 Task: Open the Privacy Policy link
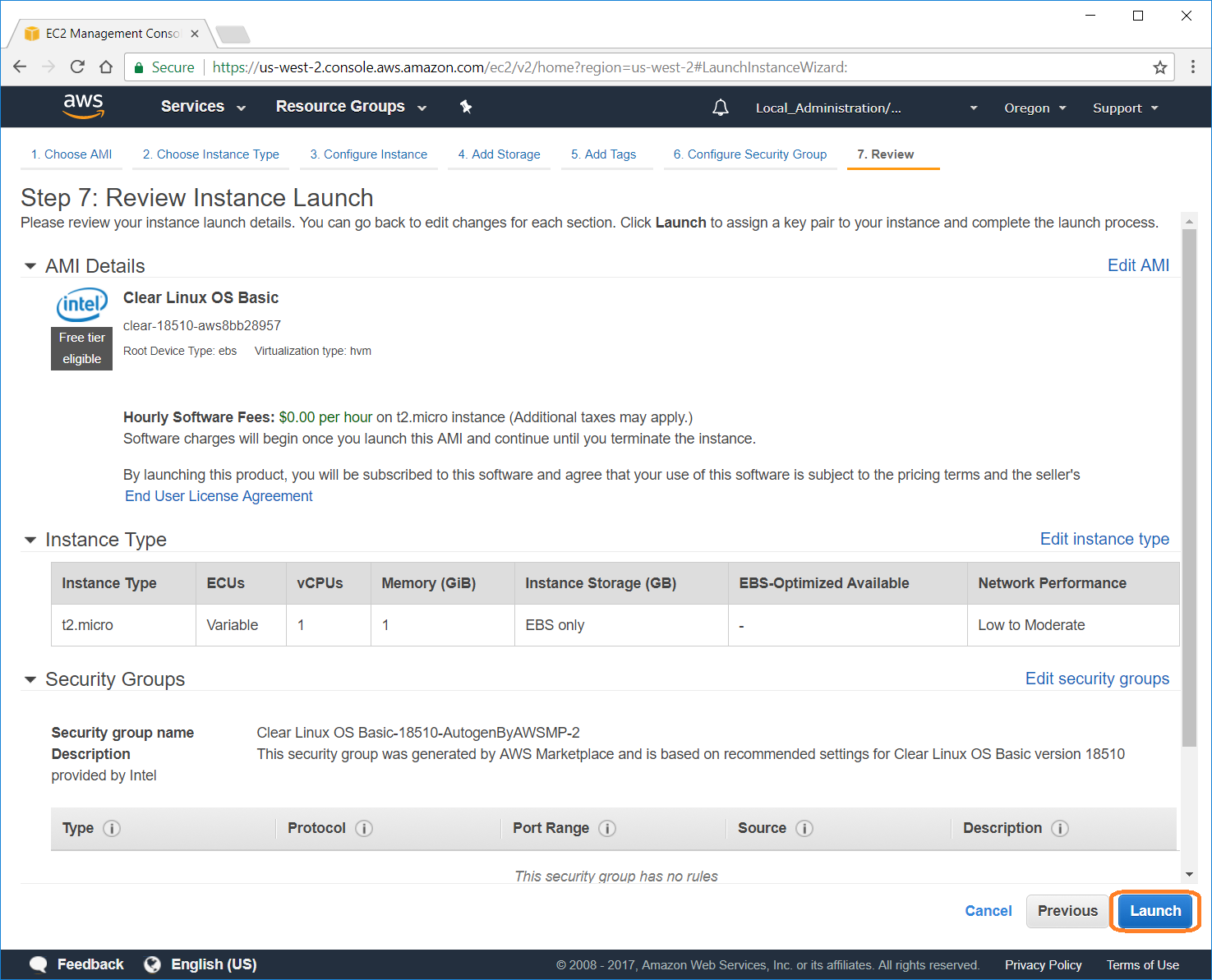(x=1043, y=965)
